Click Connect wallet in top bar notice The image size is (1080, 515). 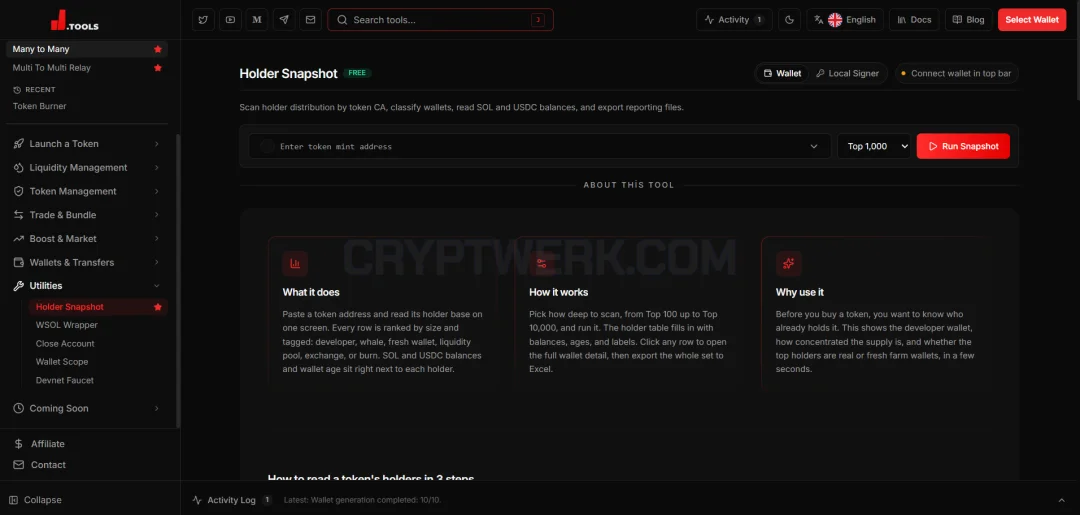coord(956,73)
